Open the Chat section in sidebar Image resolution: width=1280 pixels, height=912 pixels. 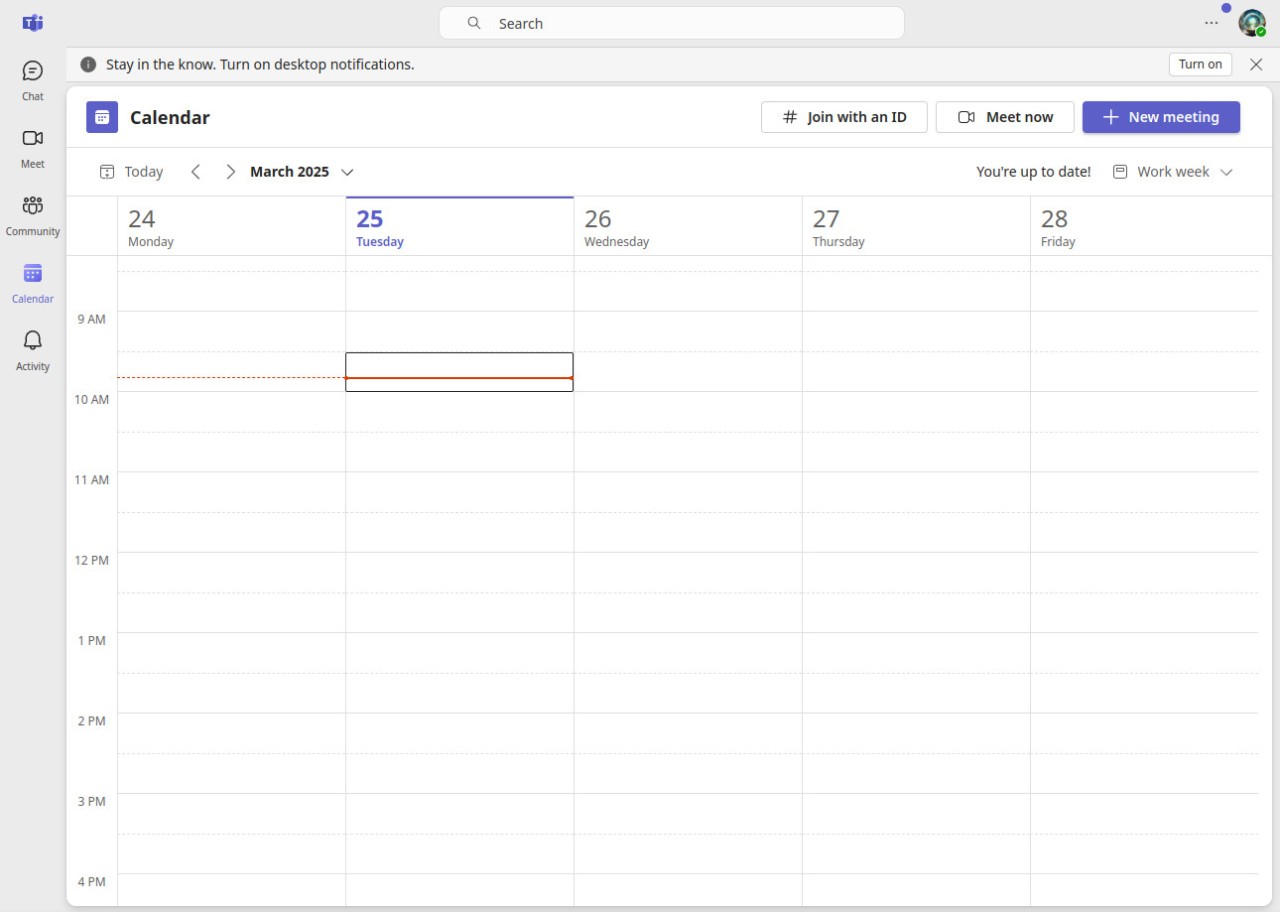click(x=33, y=81)
